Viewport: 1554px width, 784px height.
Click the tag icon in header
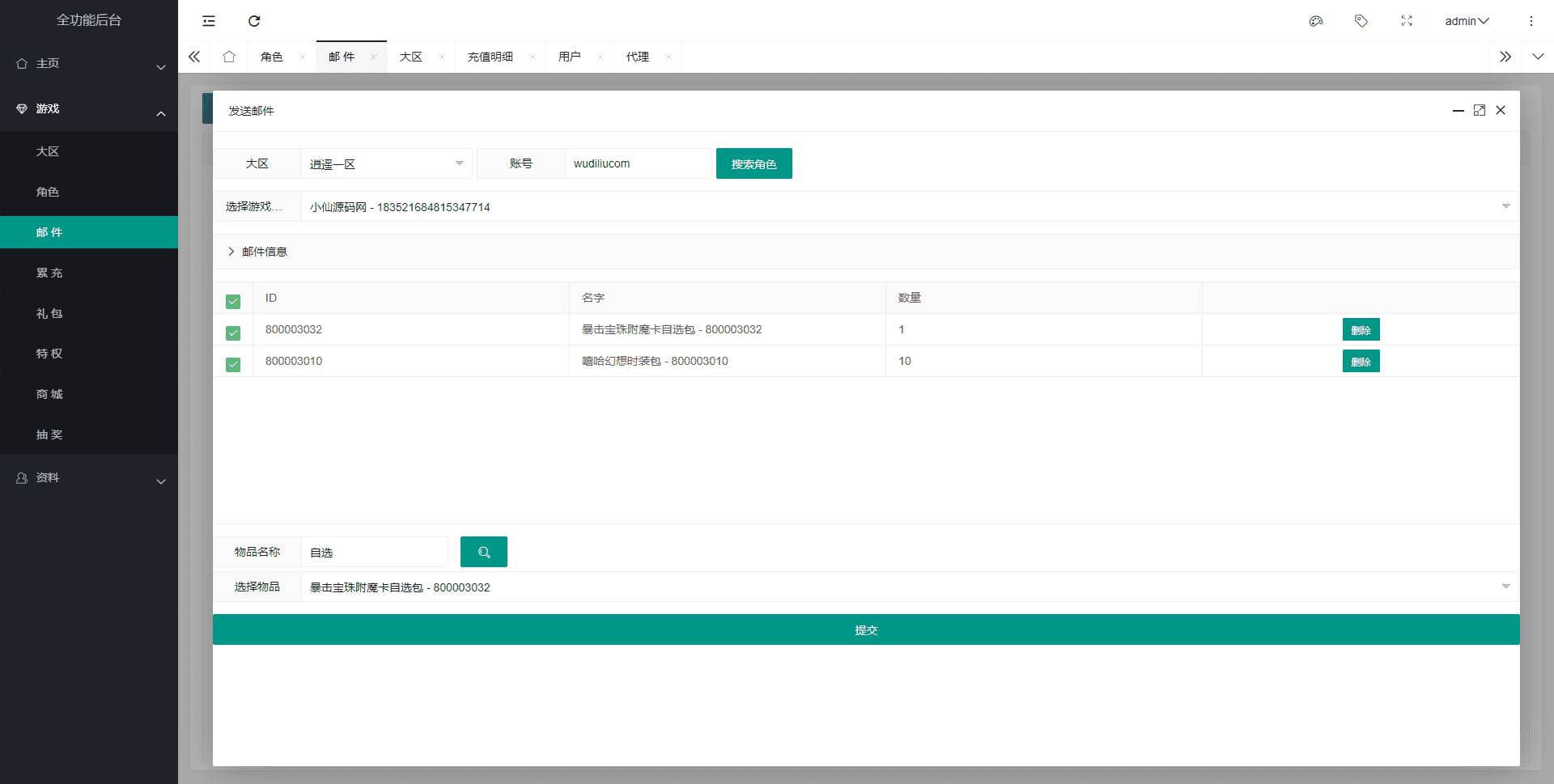coord(1361,21)
